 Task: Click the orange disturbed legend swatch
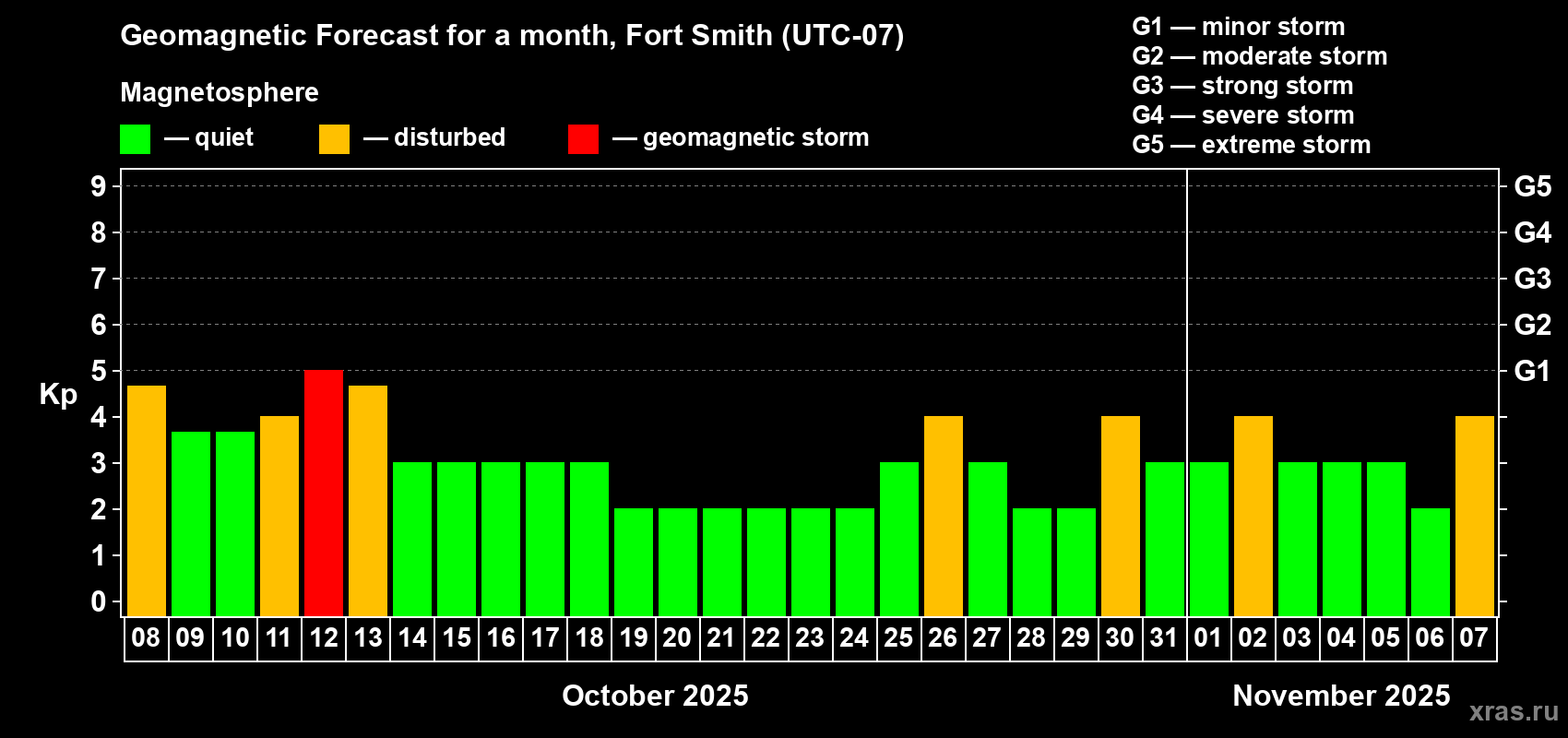tap(334, 139)
